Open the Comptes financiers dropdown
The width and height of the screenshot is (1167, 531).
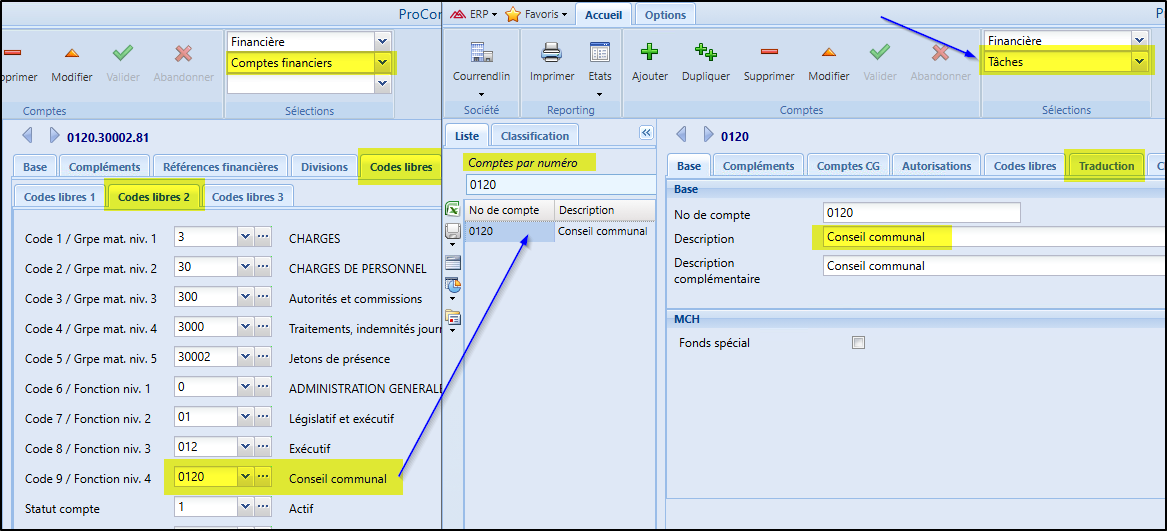[x=381, y=63]
